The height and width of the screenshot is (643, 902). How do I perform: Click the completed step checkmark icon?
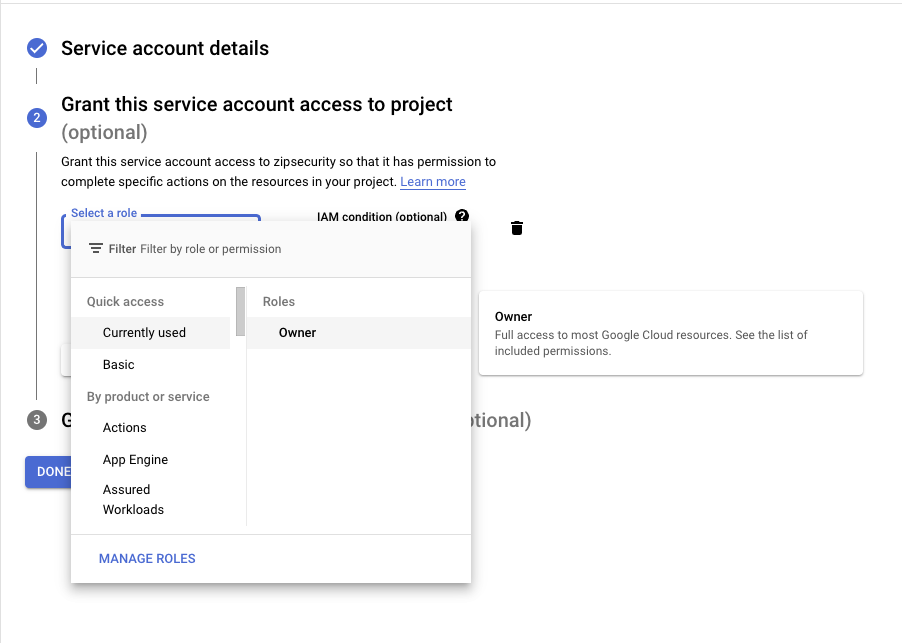[37, 48]
